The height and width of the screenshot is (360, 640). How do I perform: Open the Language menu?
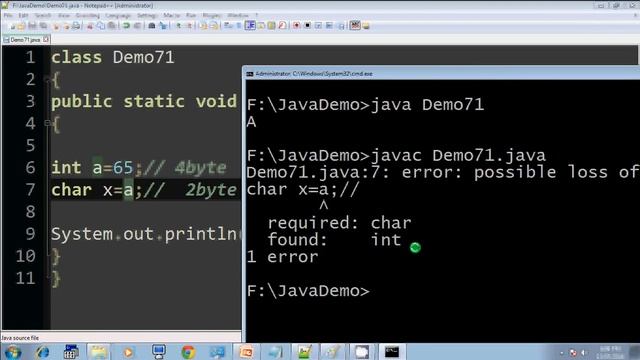click(118, 16)
